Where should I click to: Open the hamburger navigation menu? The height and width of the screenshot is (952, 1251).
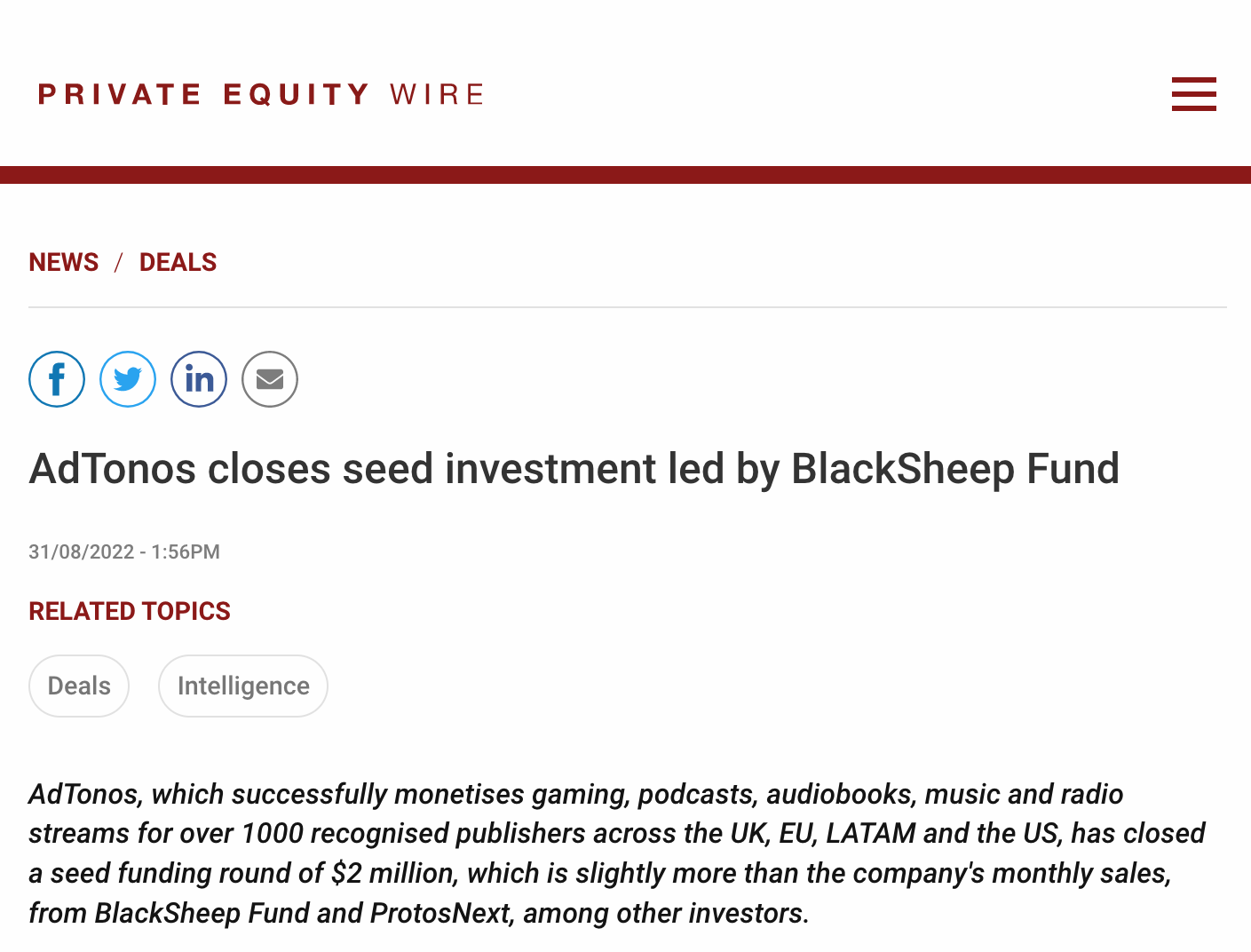pyautogui.click(x=1193, y=94)
